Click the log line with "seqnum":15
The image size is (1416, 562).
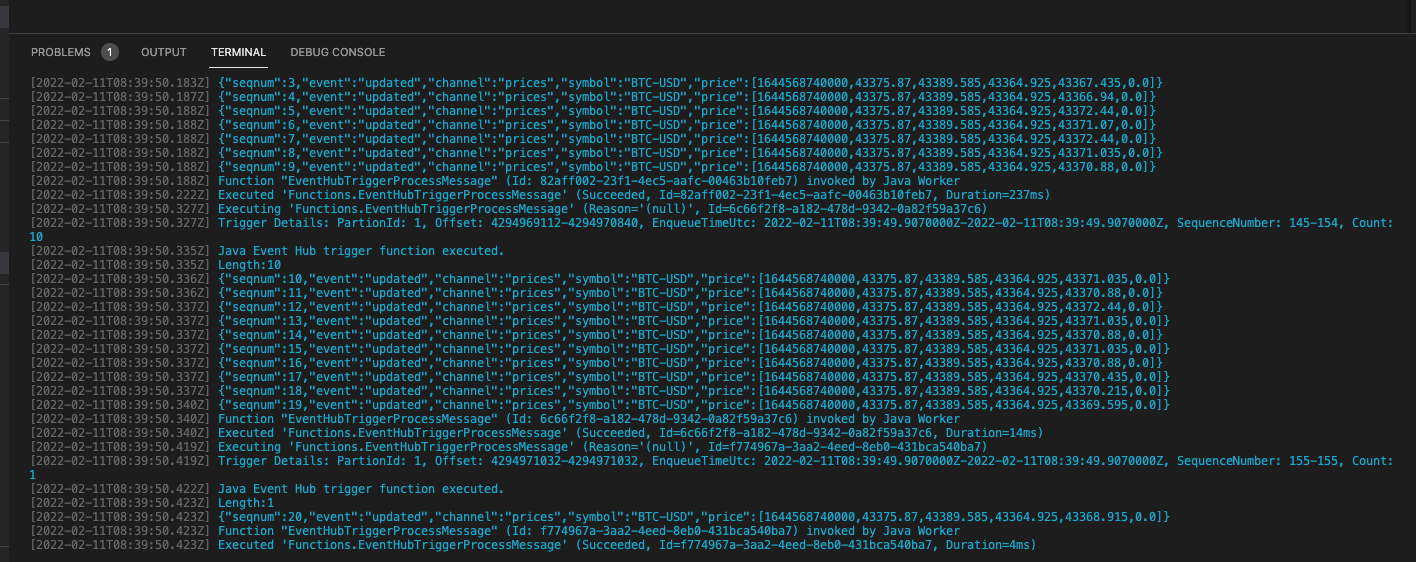(x=600, y=348)
